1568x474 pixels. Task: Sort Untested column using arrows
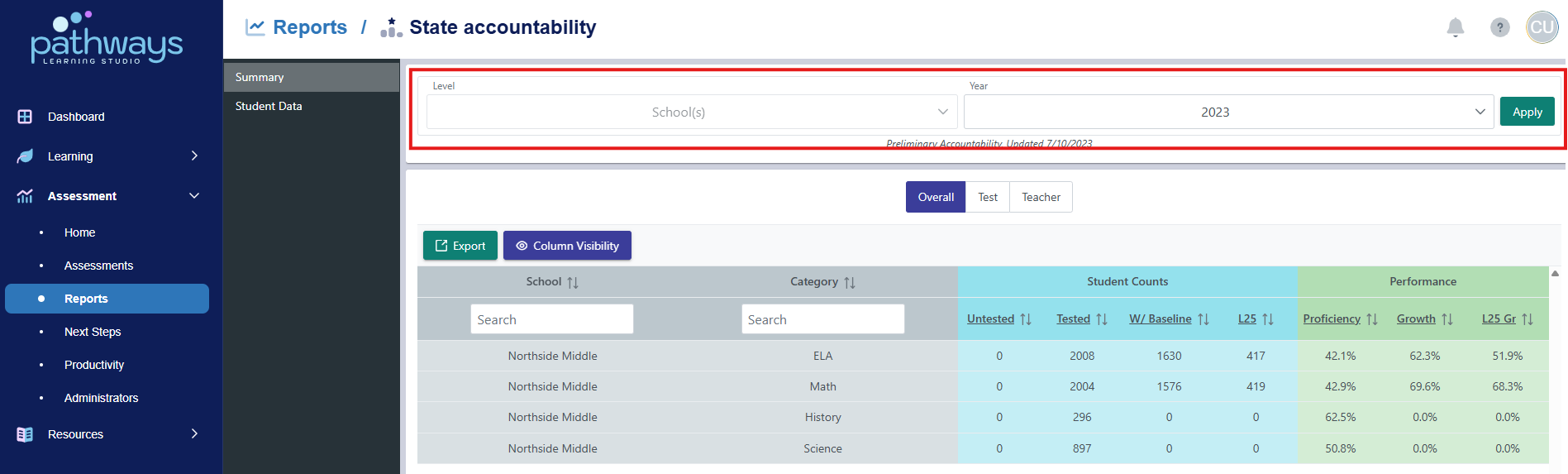click(1026, 319)
